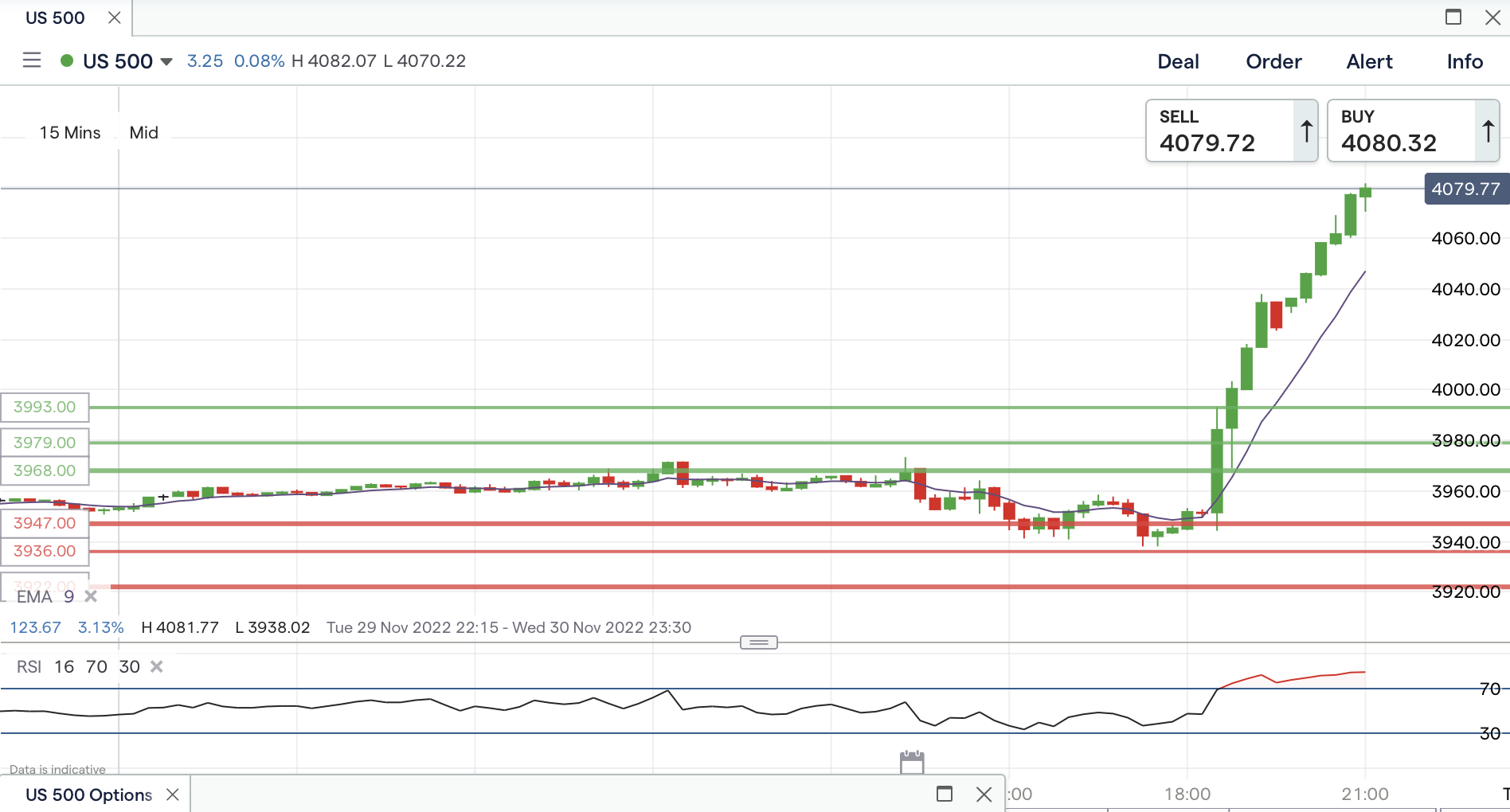The height and width of the screenshot is (812, 1510).
Task: Open the Info menu
Action: pos(1465,61)
